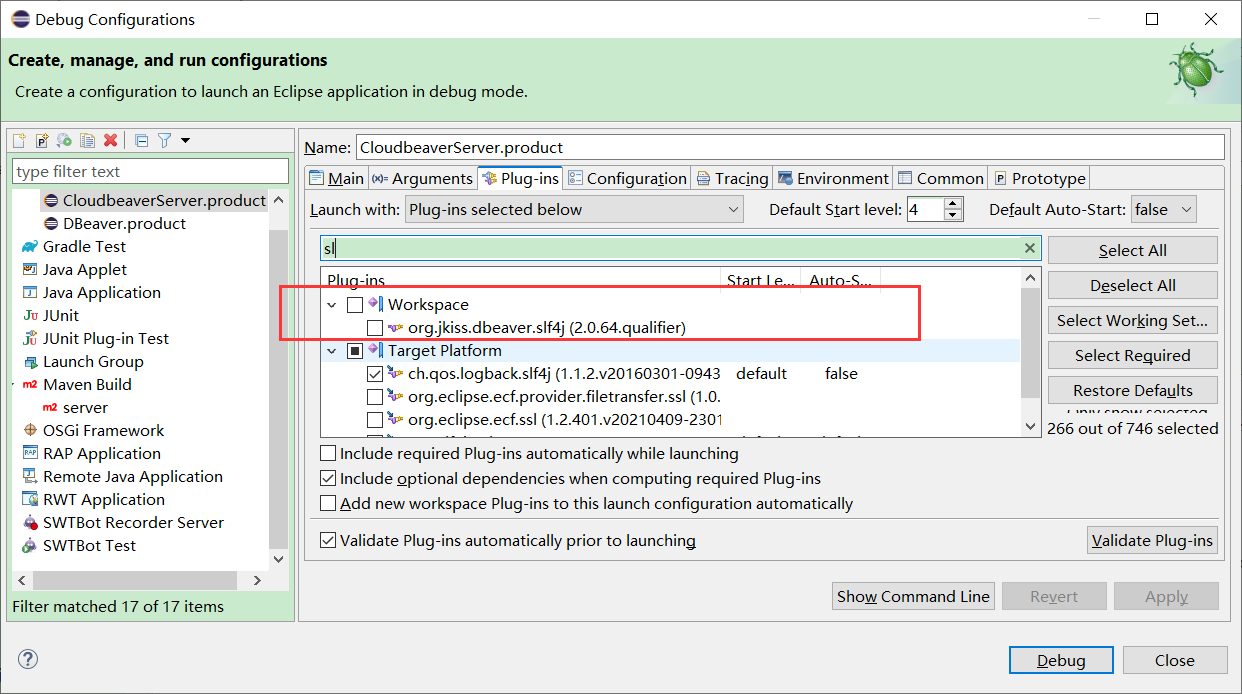The image size is (1242, 694).
Task: Click the JUnit Plug-in Test icon
Action: [30, 338]
